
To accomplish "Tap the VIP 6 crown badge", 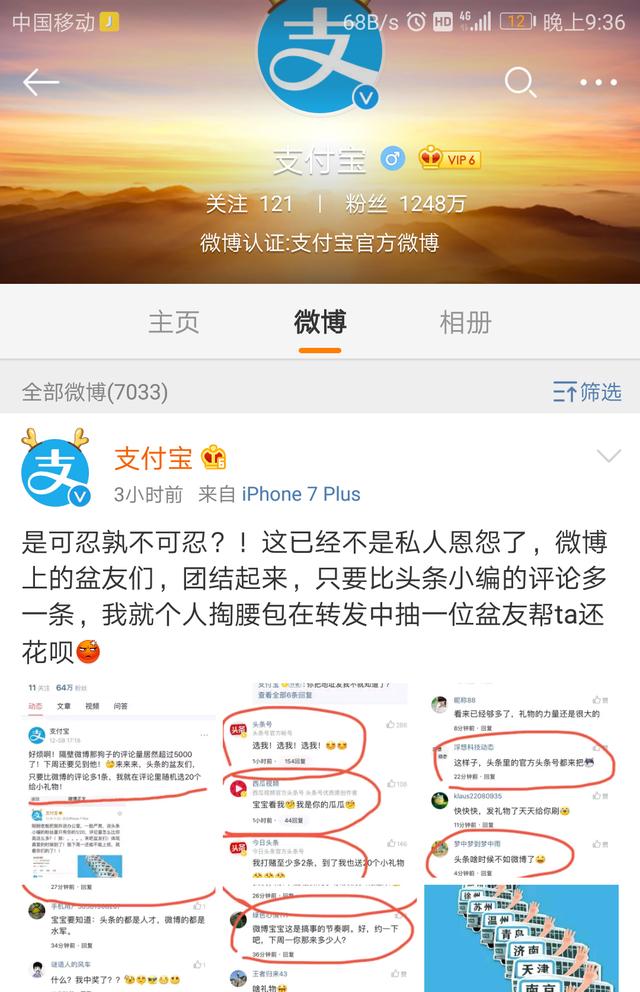I will pyautogui.click(x=449, y=158).
